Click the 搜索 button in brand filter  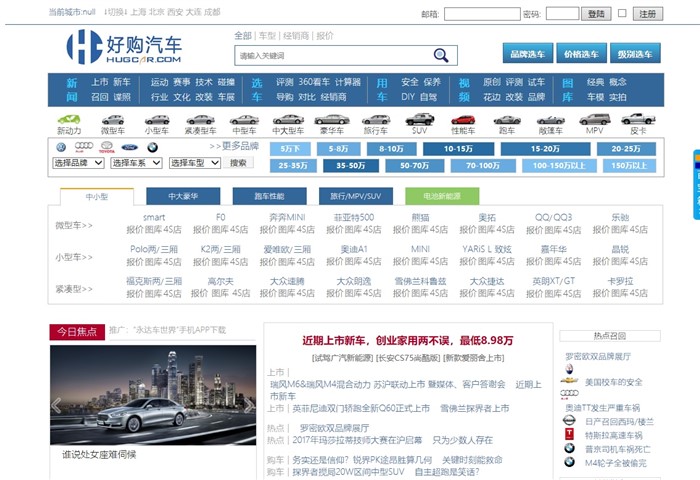click(x=238, y=163)
